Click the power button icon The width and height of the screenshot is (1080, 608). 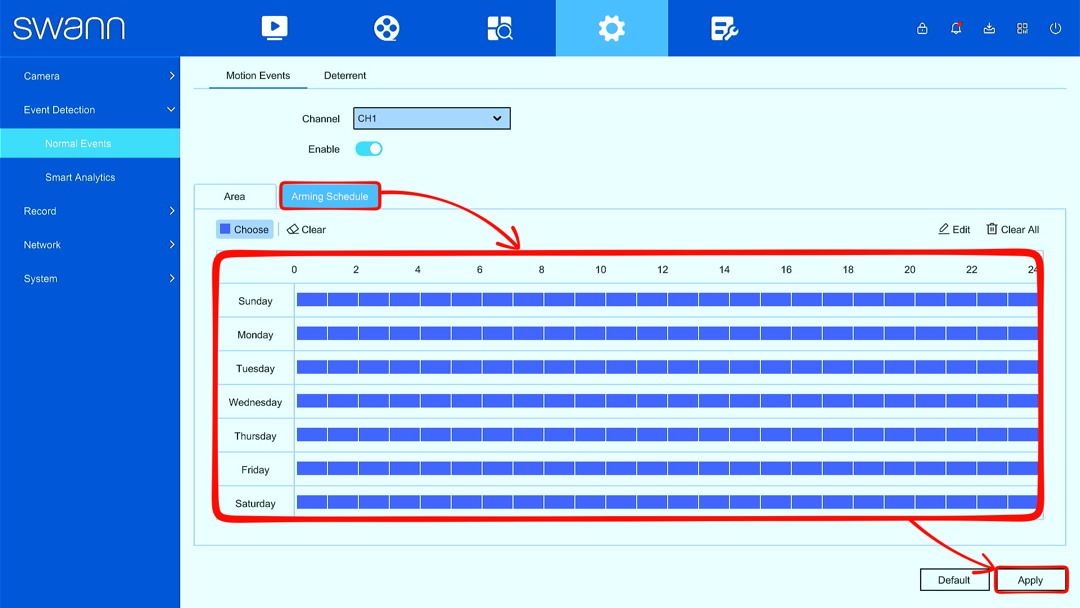click(1055, 28)
